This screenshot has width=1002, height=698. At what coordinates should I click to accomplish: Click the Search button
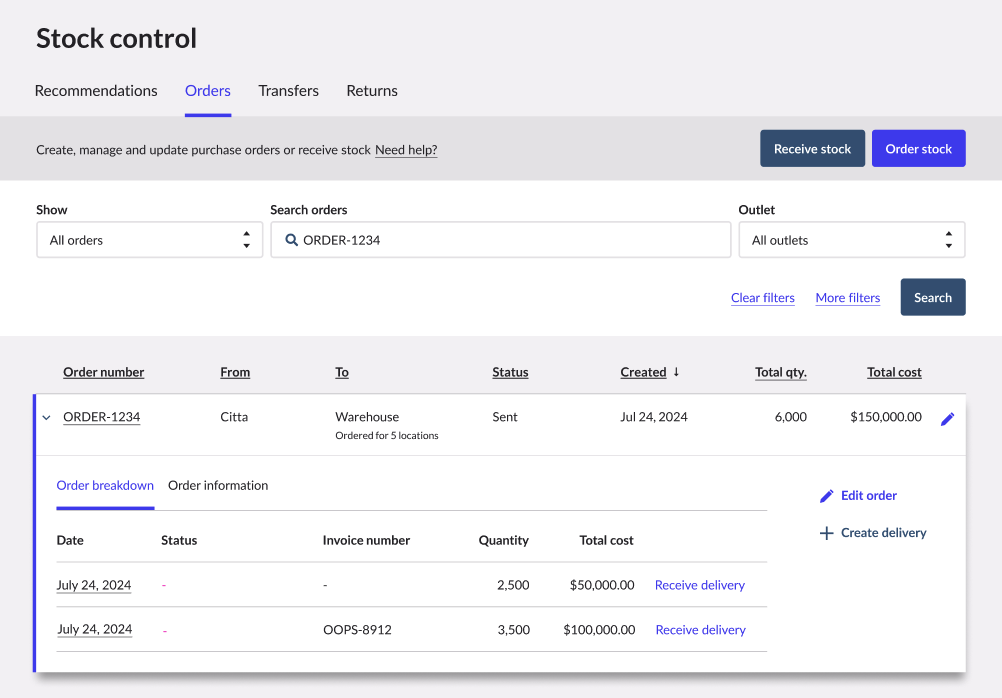point(933,297)
